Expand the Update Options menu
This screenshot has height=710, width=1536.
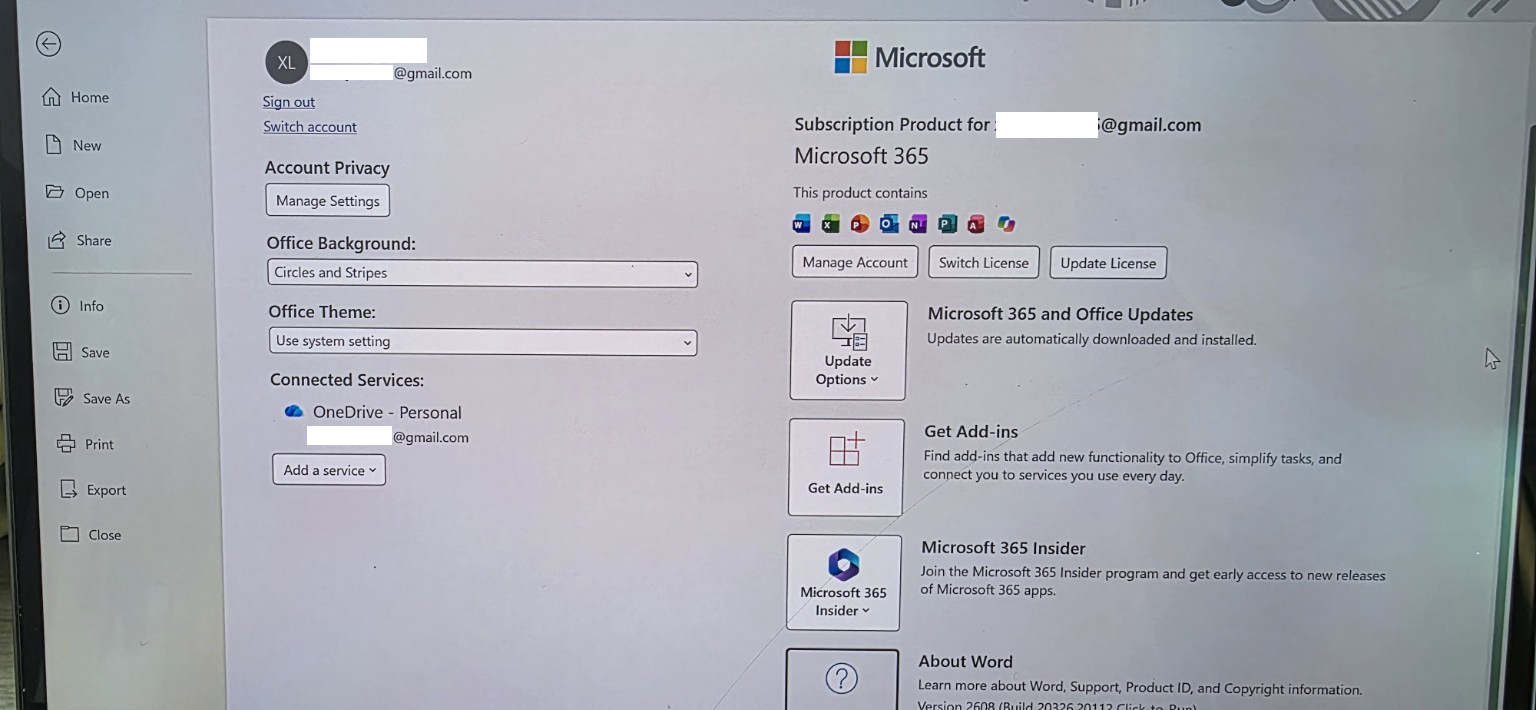coord(848,350)
